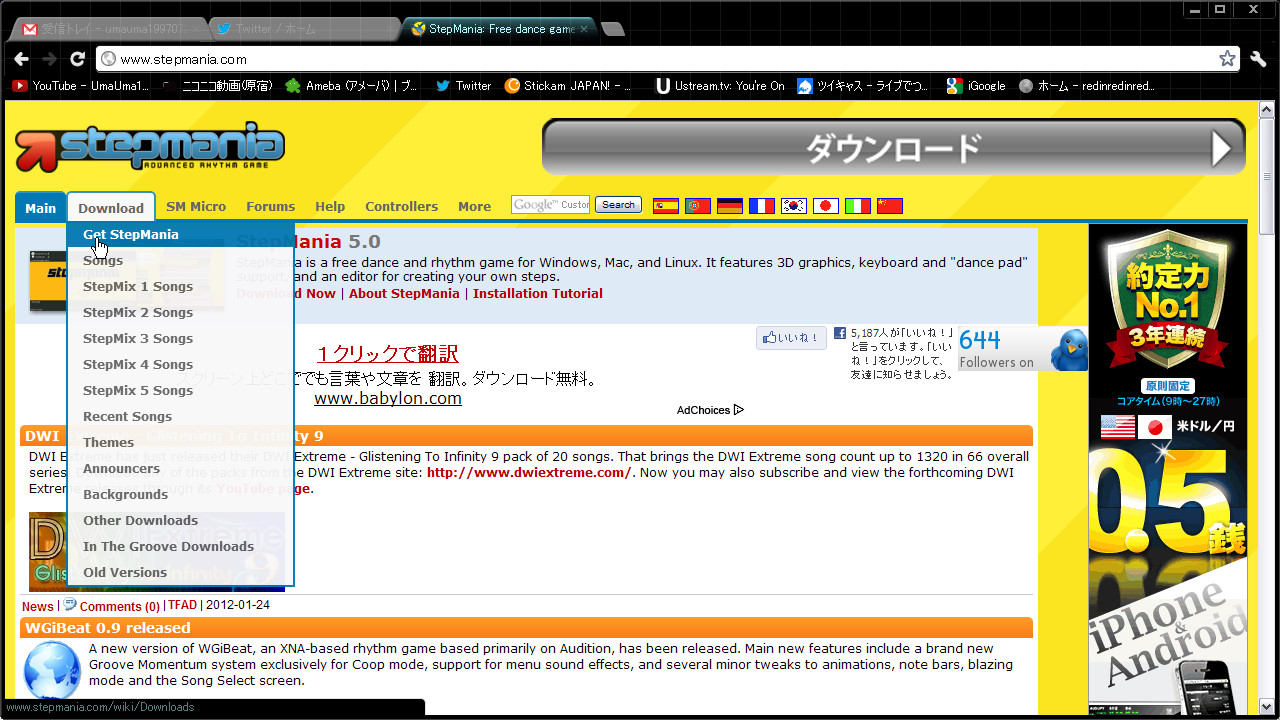Choose Get StepMania from dropdown
The height and width of the screenshot is (720, 1280).
tap(181, 234)
